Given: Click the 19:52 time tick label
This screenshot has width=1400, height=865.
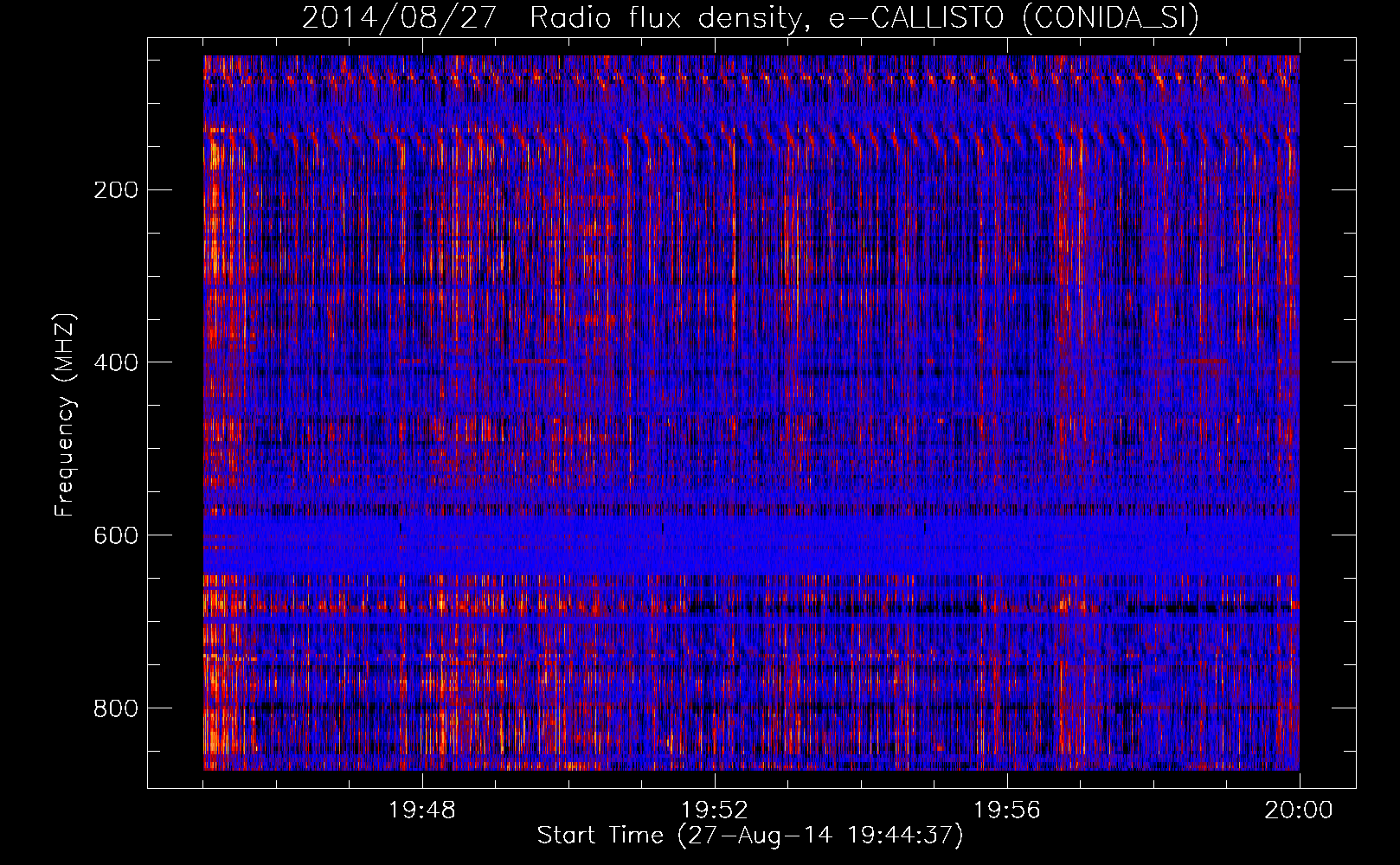Looking at the screenshot, I should click(715, 810).
